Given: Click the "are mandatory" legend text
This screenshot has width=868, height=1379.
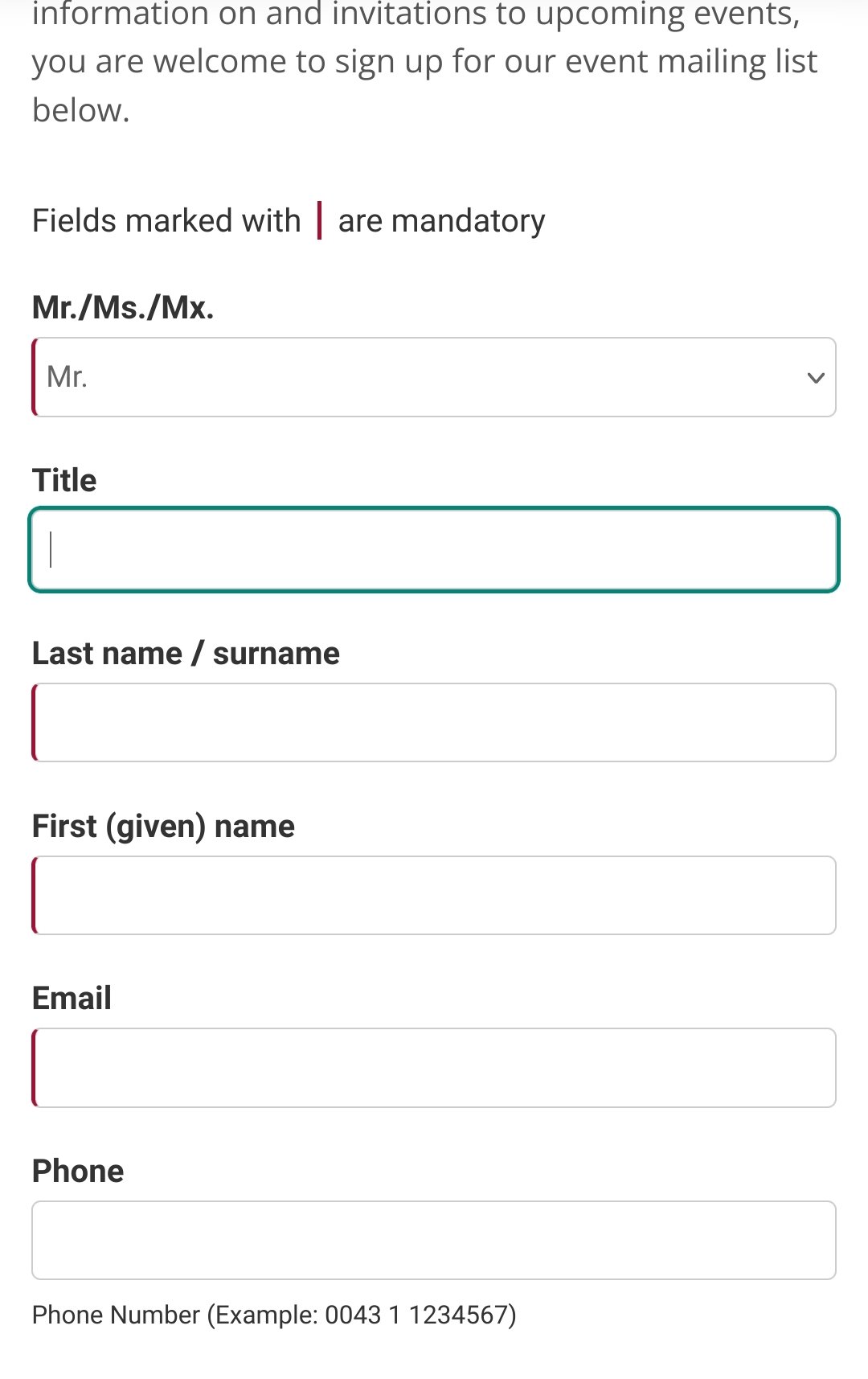Looking at the screenshot, I should click(441, 220).
